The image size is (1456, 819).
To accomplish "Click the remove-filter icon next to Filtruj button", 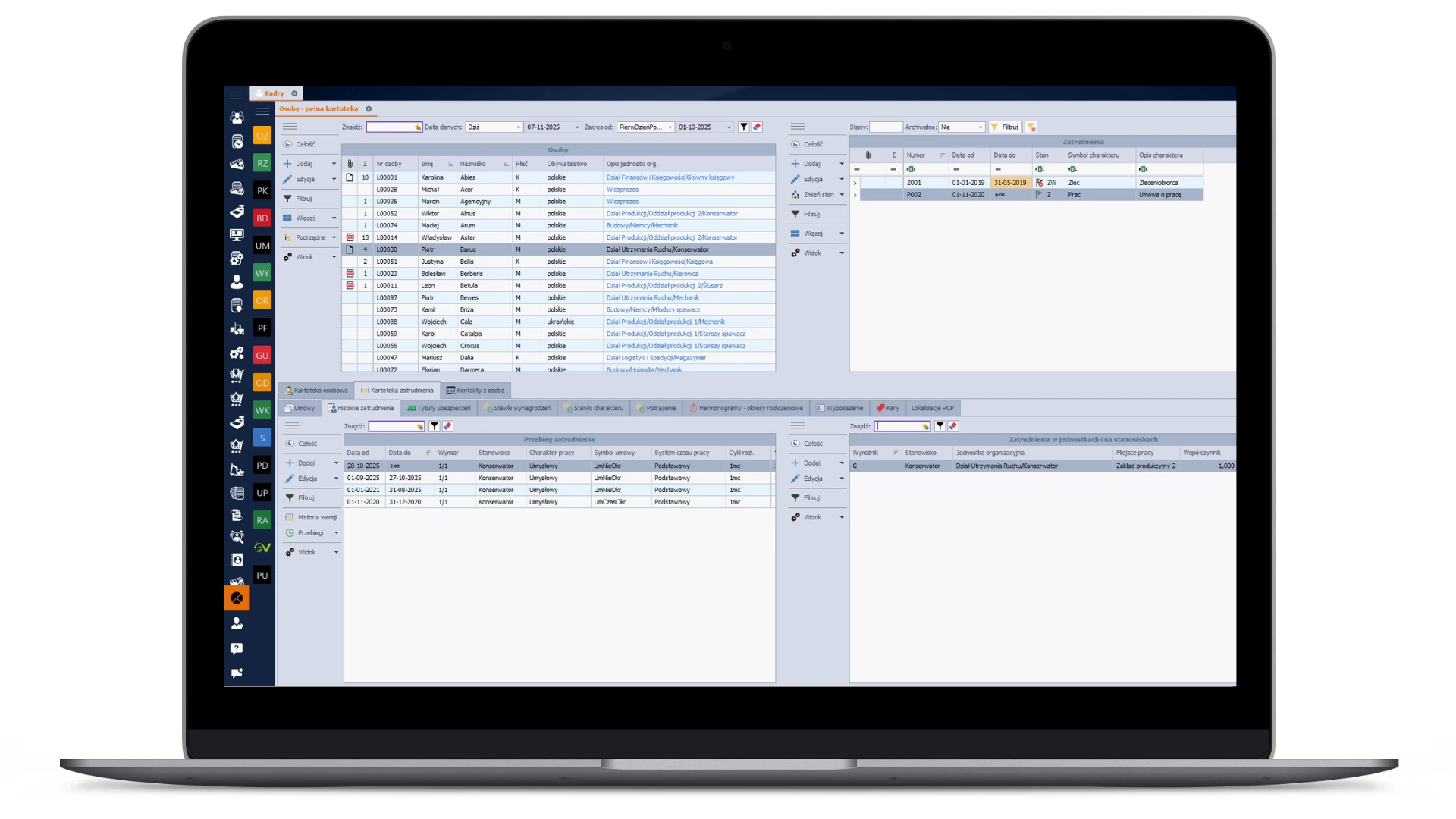I will tap(1031, 127).
